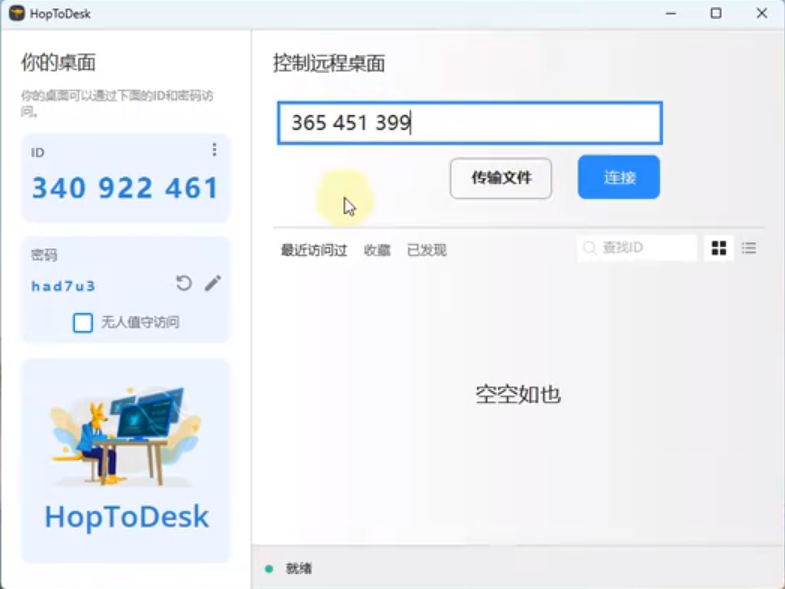This screenshot has height=589, width=785.
Task: Open the 最近访问过 tab
Action: 314,250
